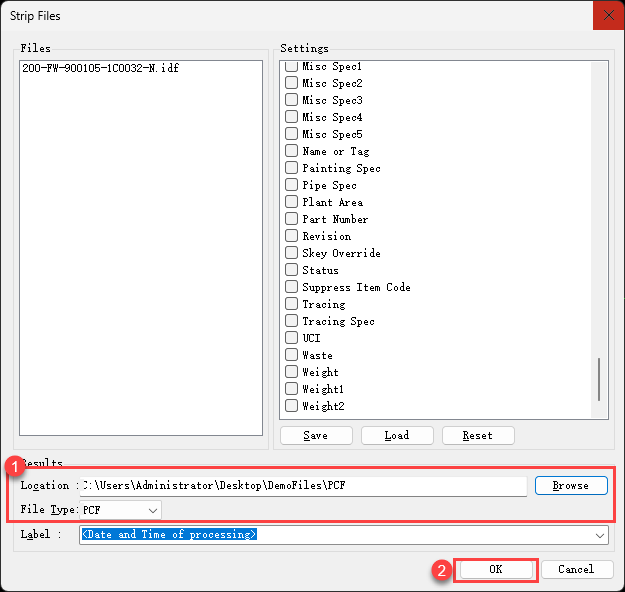This screenshot has height=592, width=625.
Task: Toggle the UCI checkbox
Action: (x=292, y=338)
